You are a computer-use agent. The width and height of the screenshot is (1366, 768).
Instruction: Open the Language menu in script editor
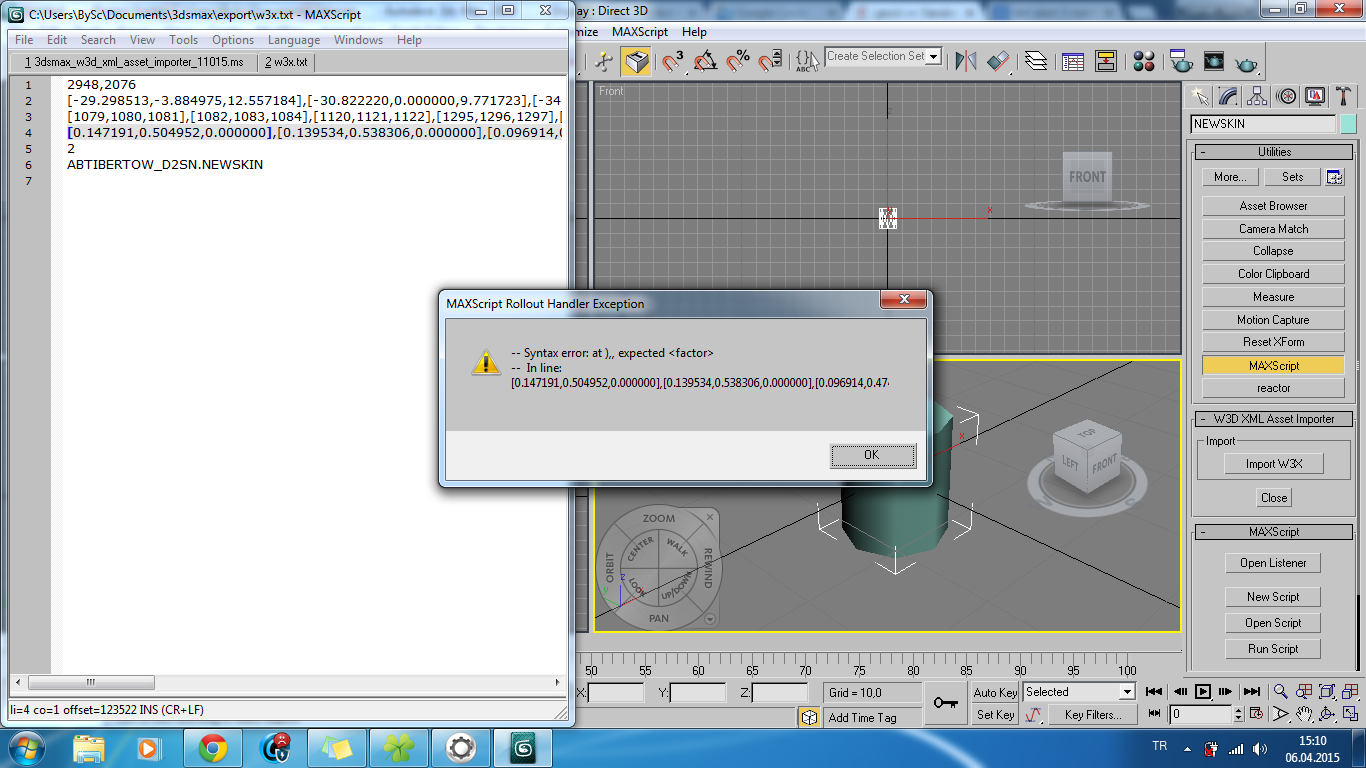click(x=294, y=40)
